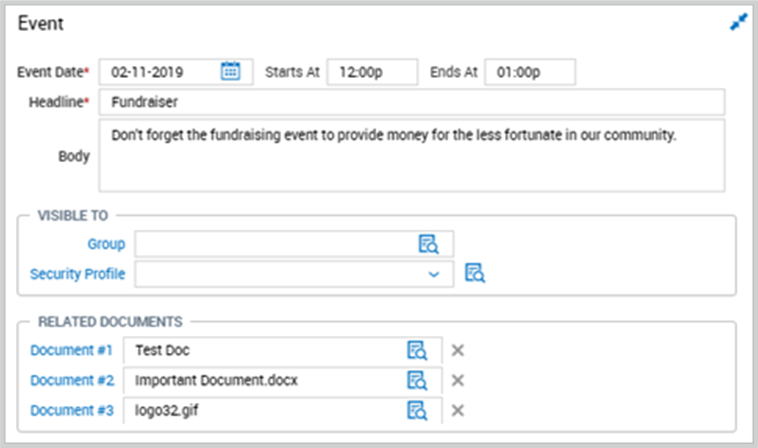Click the Starts At time field
Screen dimensions: 758x448
pos(372,72)
